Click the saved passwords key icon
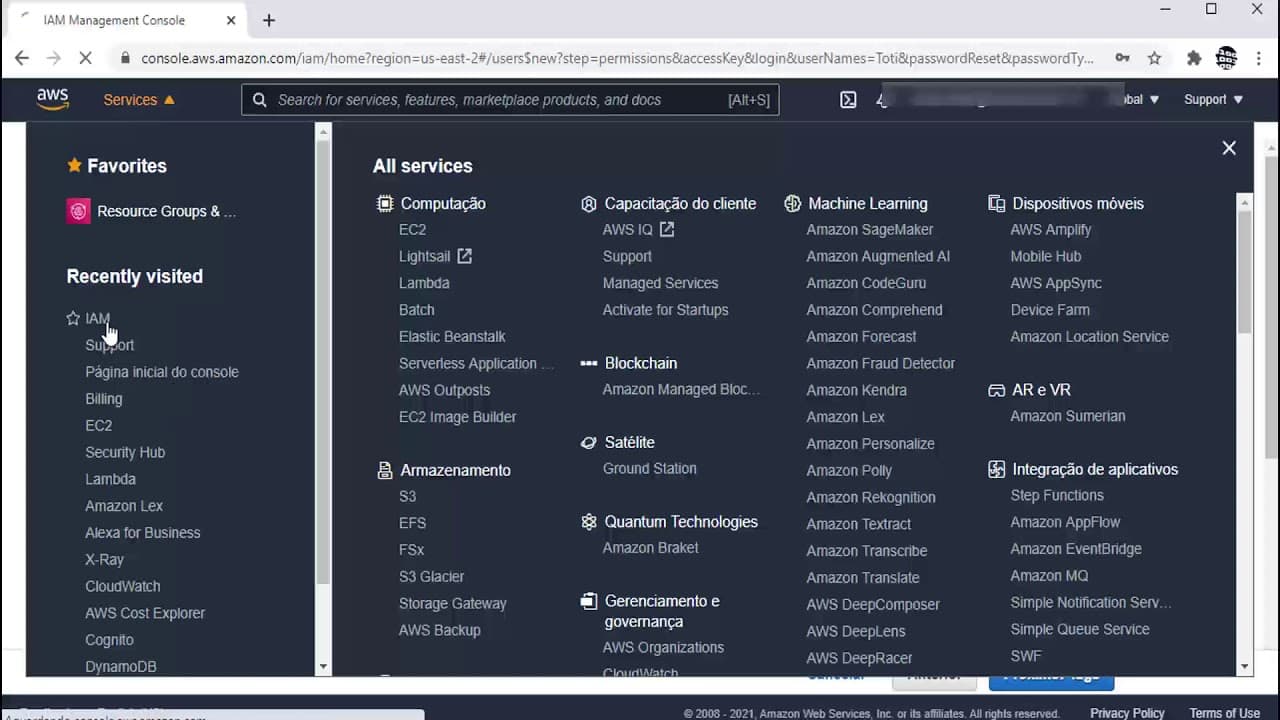This screenshot has height=720, width=1280. [x=1122, y=58]
